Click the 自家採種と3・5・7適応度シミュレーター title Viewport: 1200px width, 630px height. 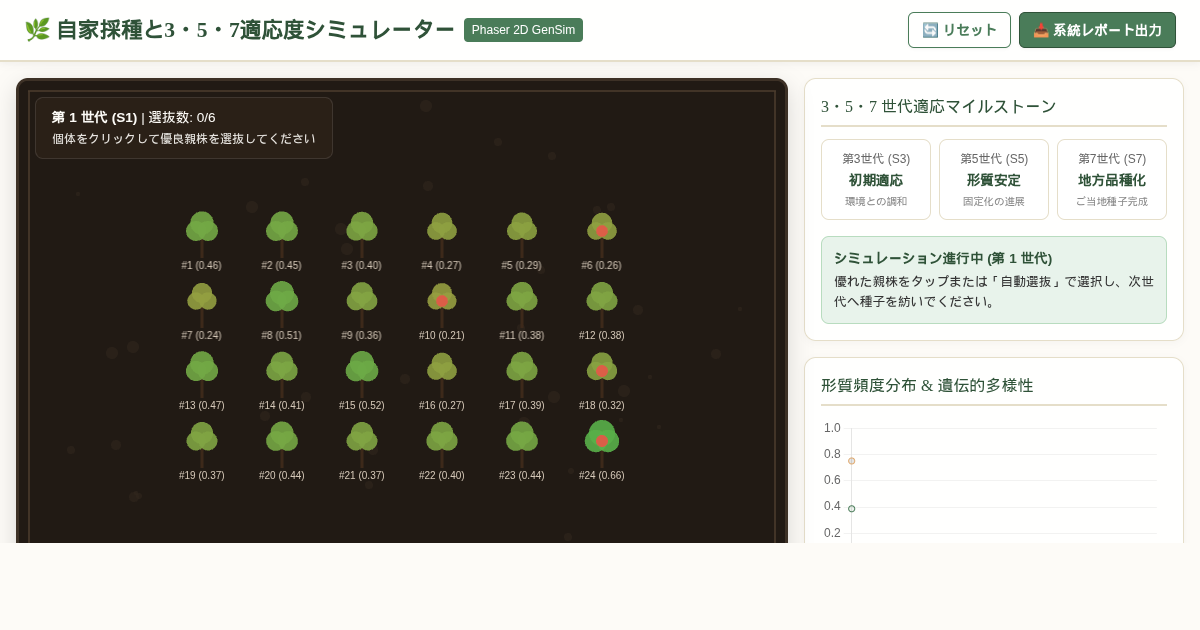click(240, 30)
